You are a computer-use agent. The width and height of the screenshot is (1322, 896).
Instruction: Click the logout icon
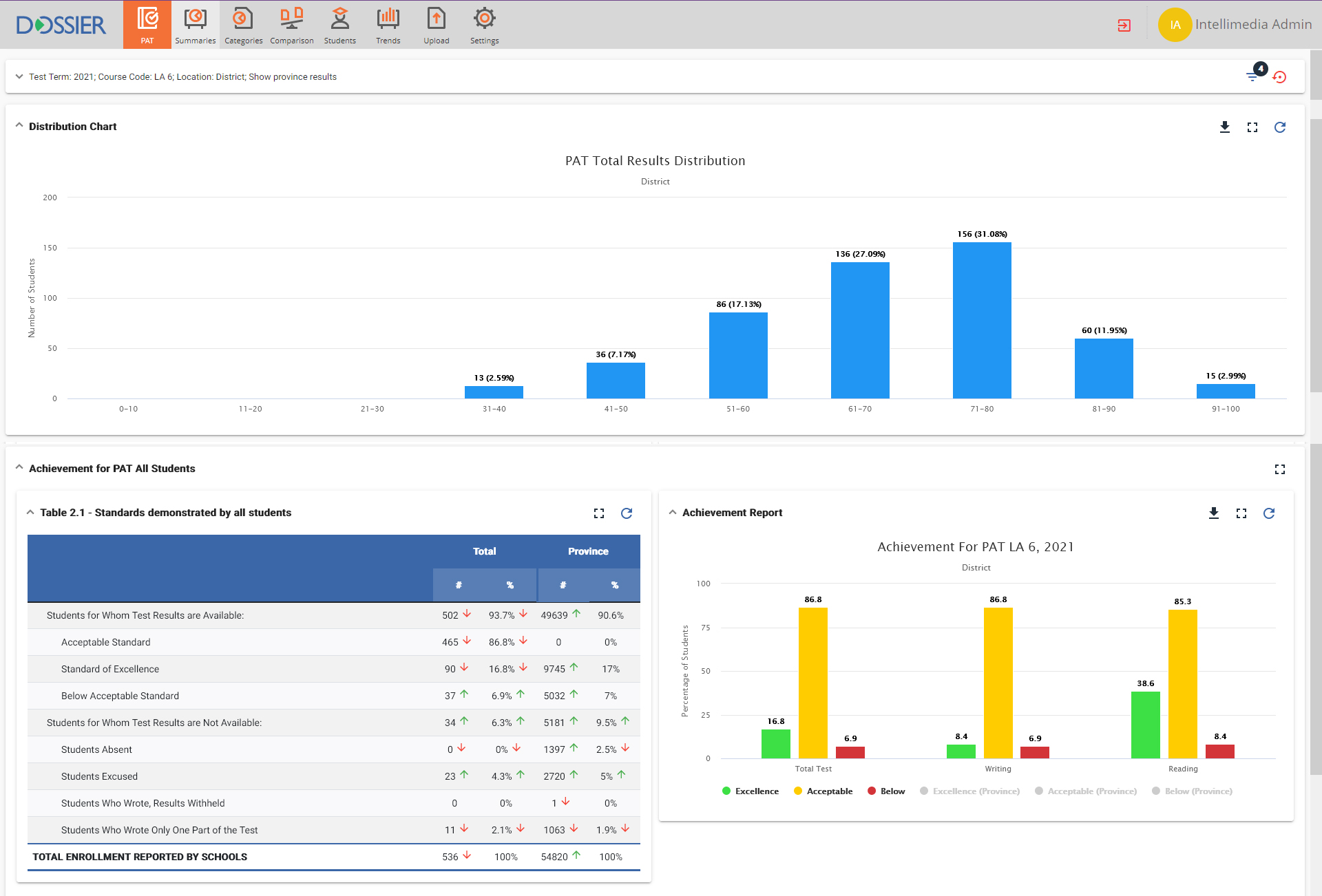pos(1124,25)
